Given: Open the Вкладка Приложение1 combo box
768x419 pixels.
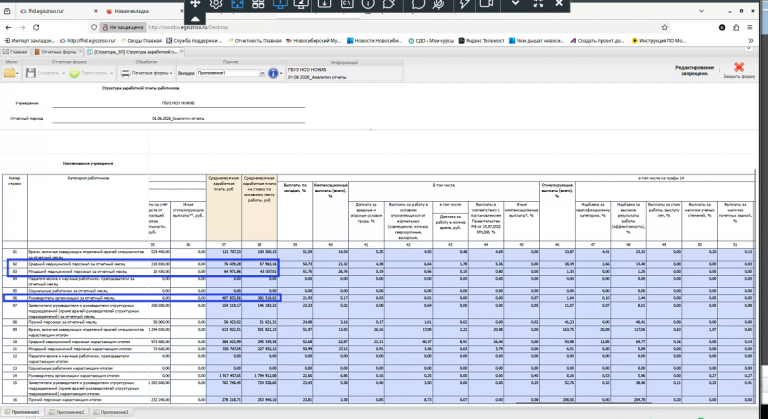Looking at the screenshot, I should [x=231, y=73].
